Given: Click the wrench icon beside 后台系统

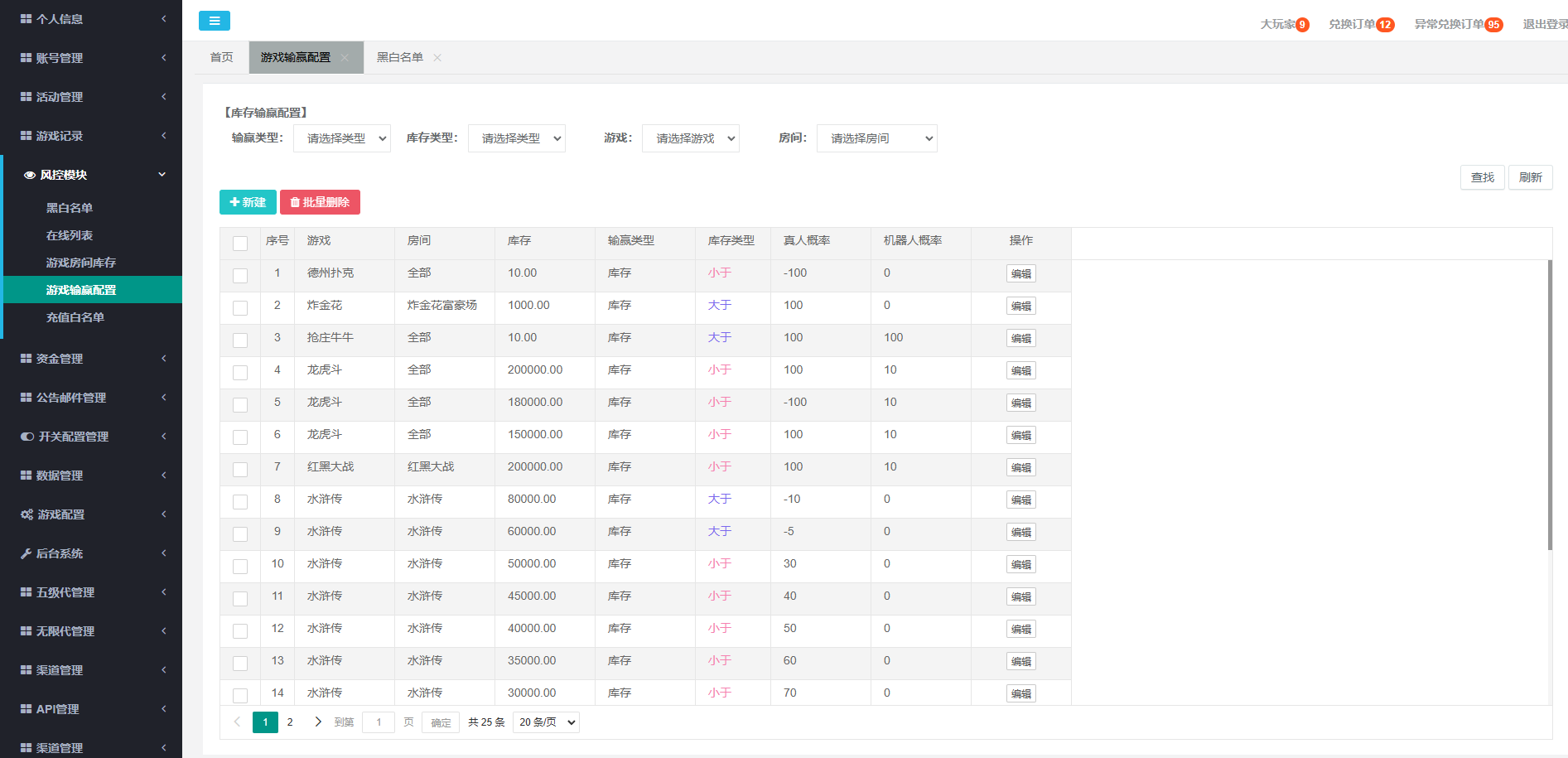Looking at the screenshot, I should tap(27, 553).
